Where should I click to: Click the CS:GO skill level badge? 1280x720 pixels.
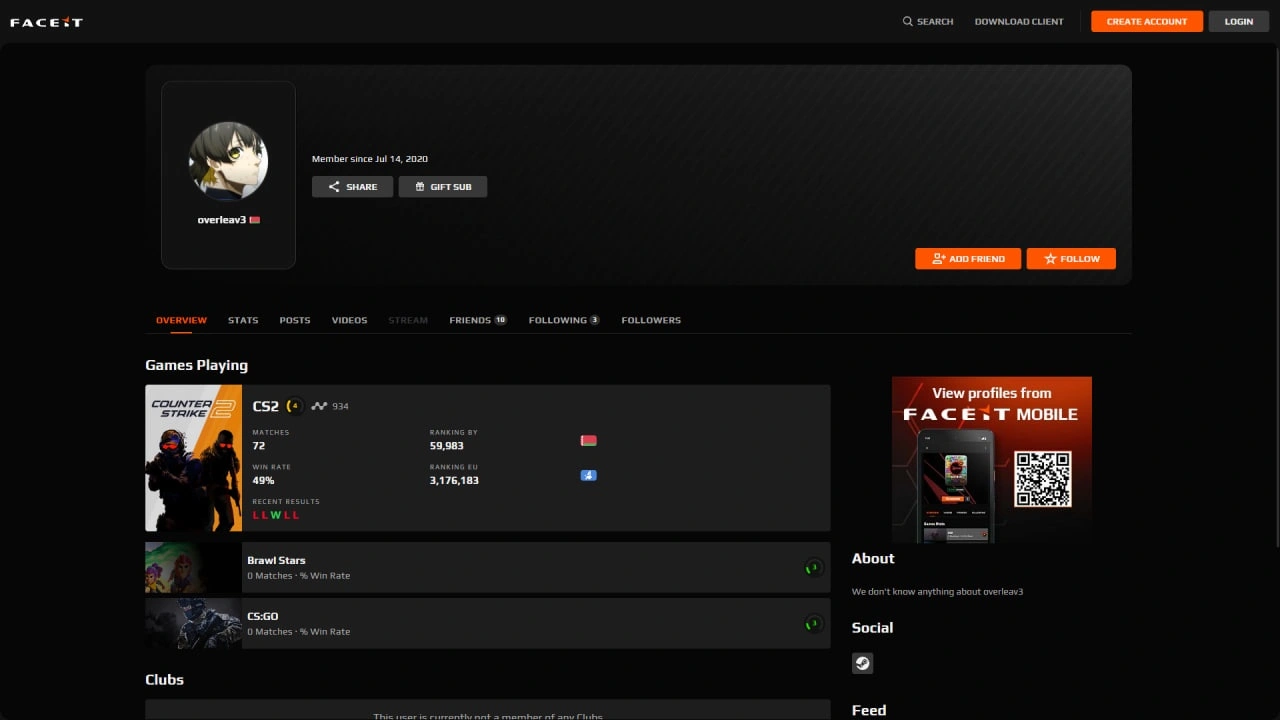tap(814, 624)
